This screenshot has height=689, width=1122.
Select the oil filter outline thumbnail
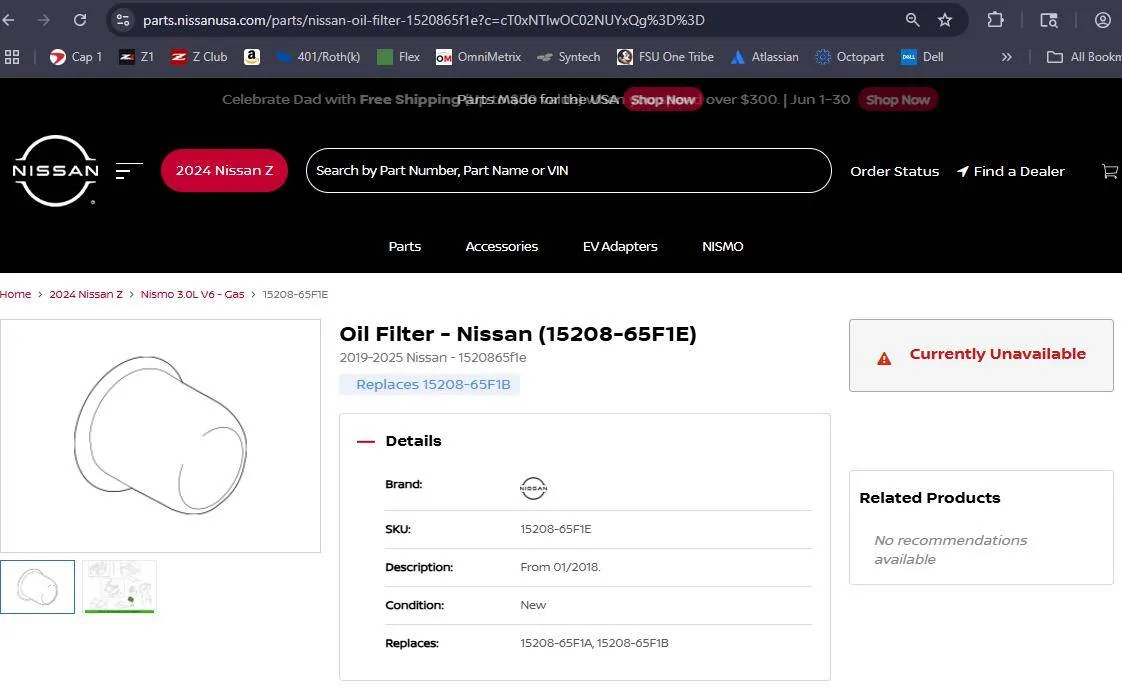37,587
